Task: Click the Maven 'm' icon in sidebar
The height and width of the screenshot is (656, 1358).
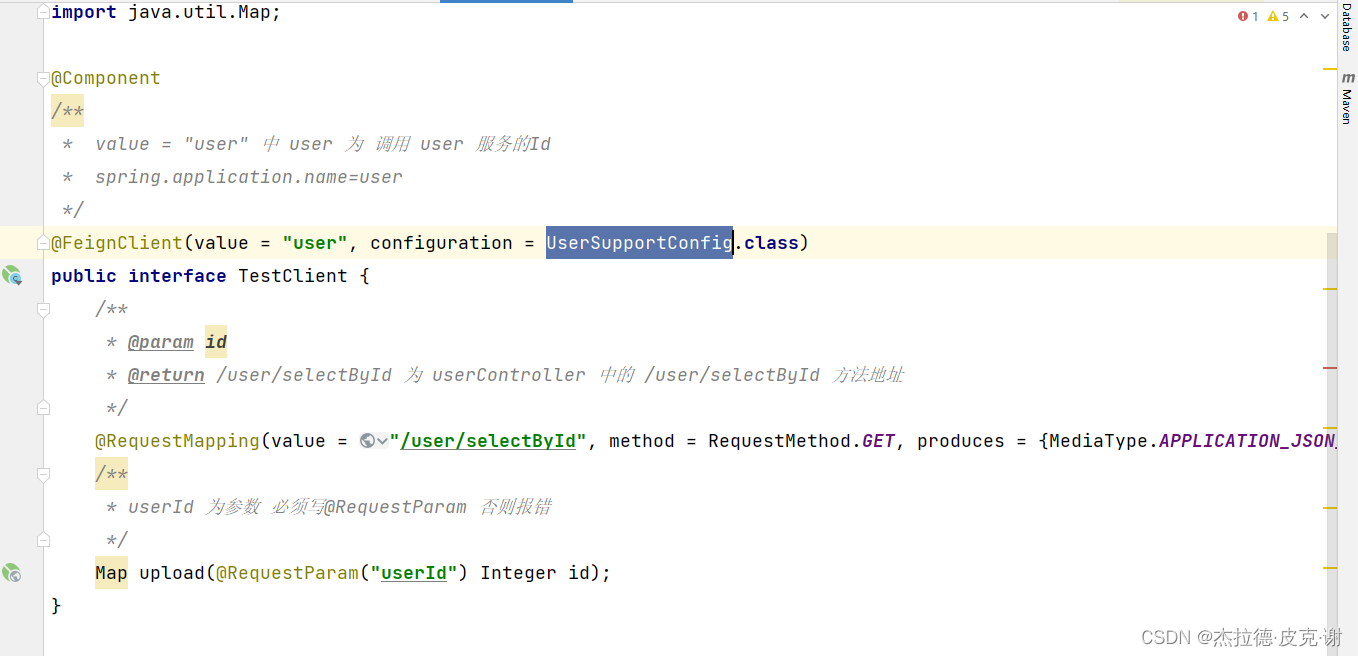Action: coord(1347,78)
